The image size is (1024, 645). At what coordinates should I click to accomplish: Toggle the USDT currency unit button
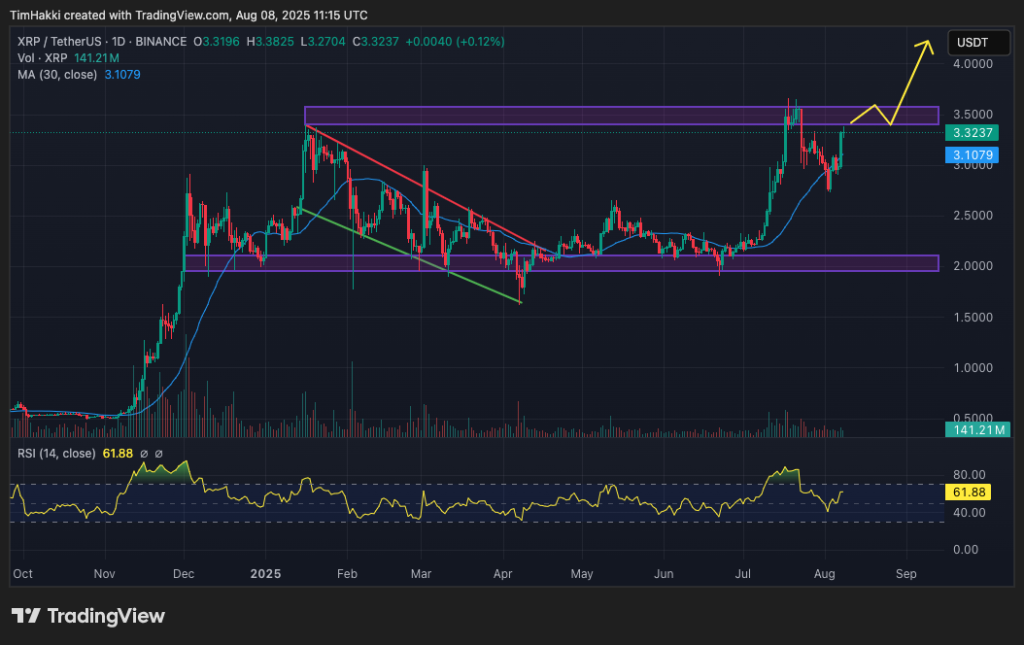click(978, 42)
